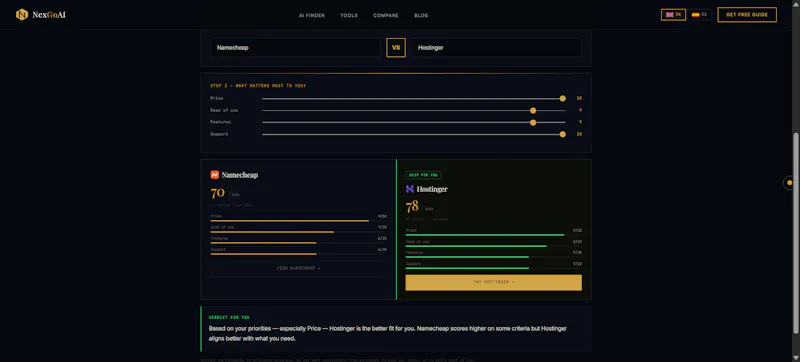
Task: Open the Namecheap tool selector field
Action: (x=295, y=47)
